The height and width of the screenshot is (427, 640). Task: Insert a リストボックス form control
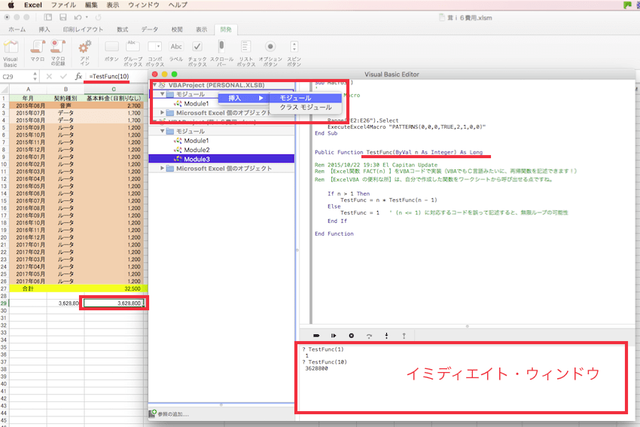[x=246, y=53]
